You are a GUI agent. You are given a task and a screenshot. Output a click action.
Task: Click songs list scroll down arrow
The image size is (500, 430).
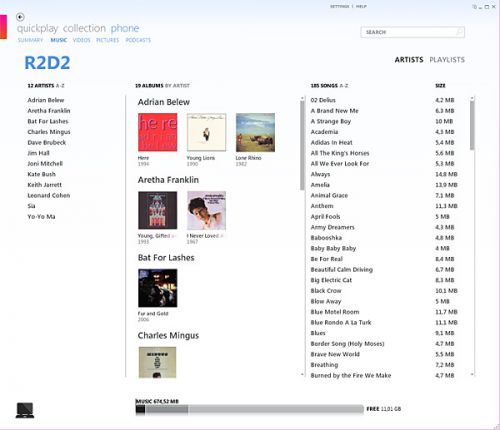[x=472, y=375]
